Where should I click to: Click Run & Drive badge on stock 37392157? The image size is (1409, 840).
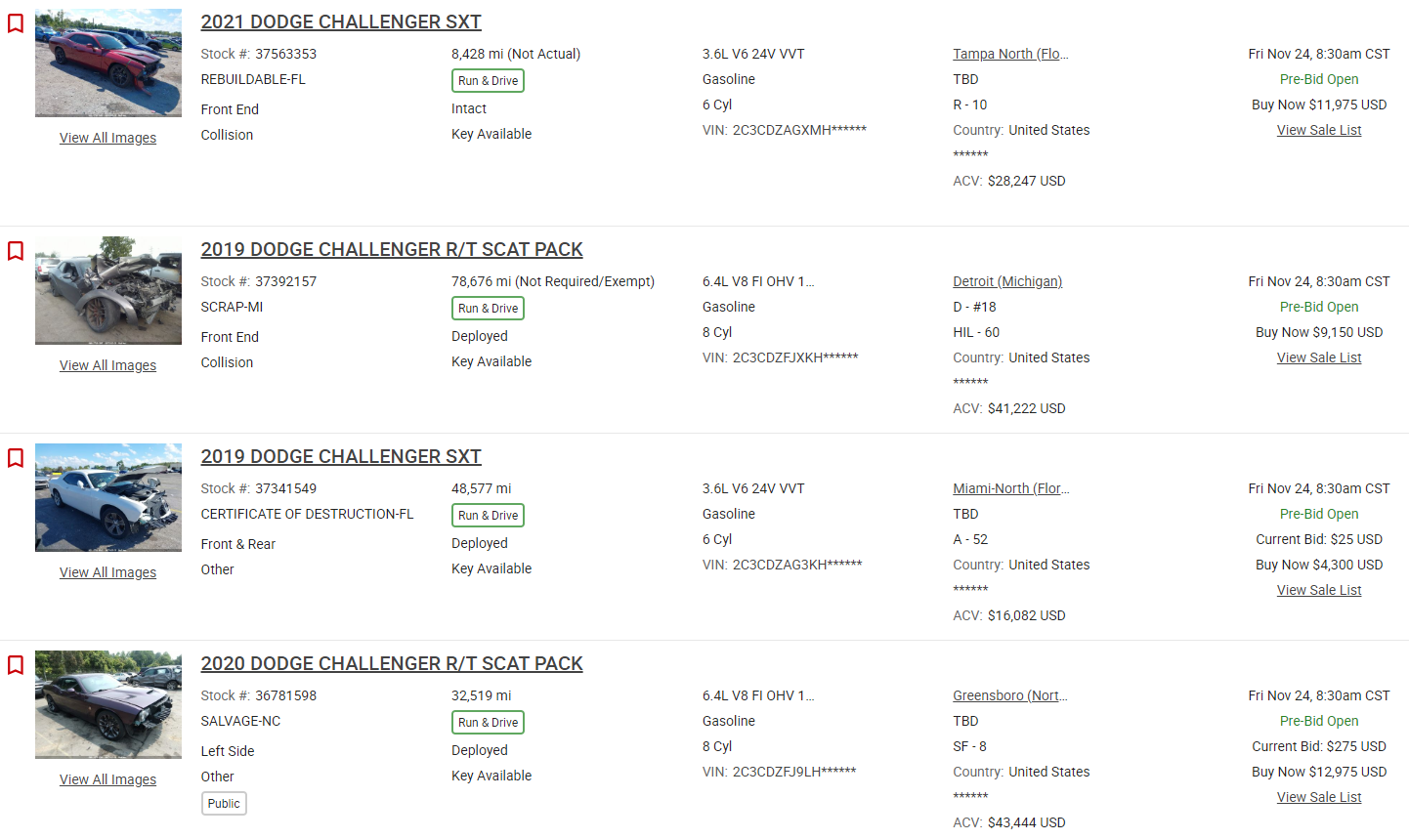(x=488, y=308)
